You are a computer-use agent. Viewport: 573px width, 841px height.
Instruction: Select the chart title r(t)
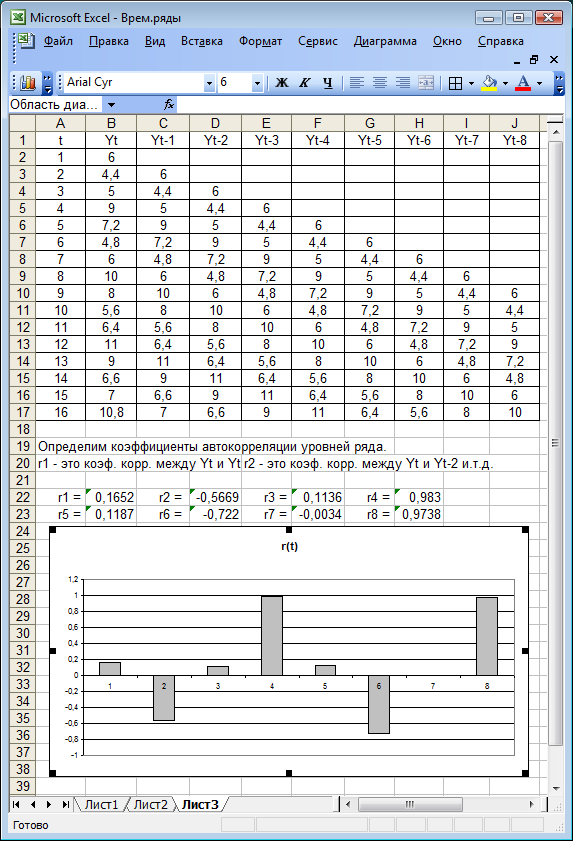click(x=289, y=547)
